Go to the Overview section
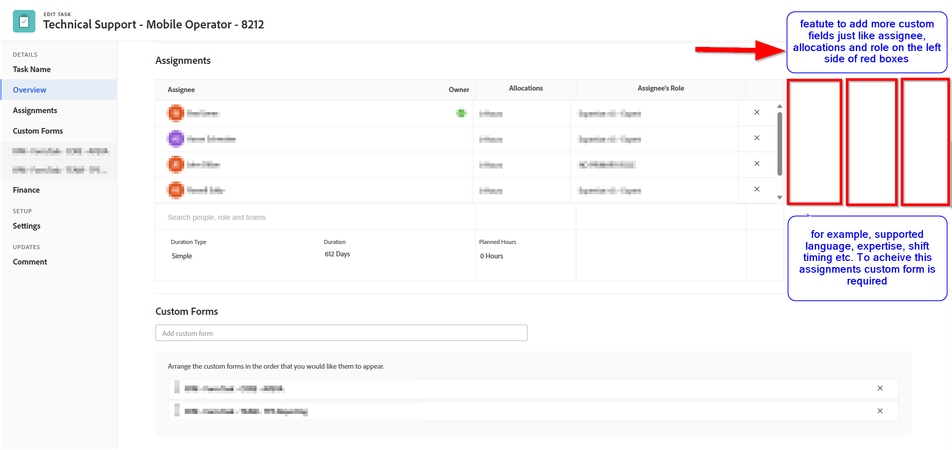The width and height of the screenshot is (952, 450). click(x=30, y=90)
